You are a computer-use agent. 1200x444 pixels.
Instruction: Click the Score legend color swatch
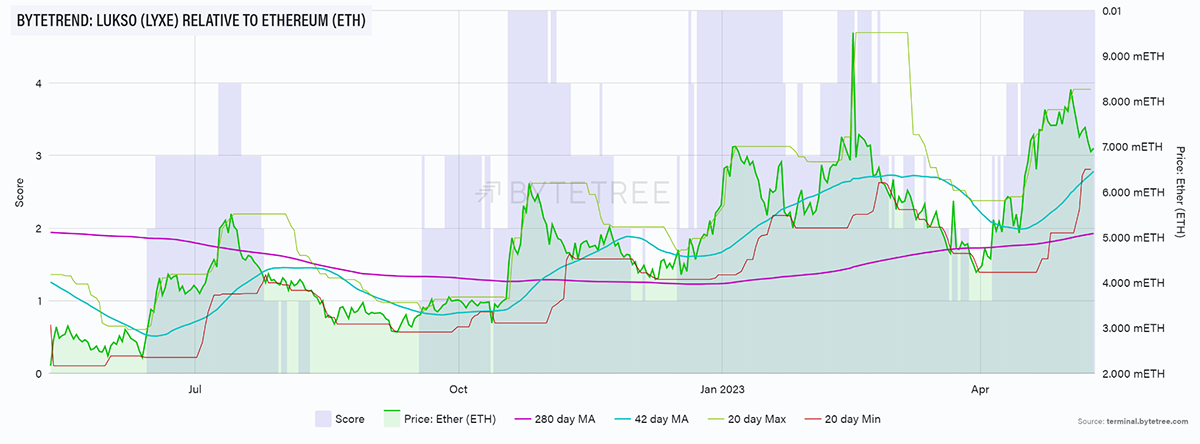pos(322,419)
